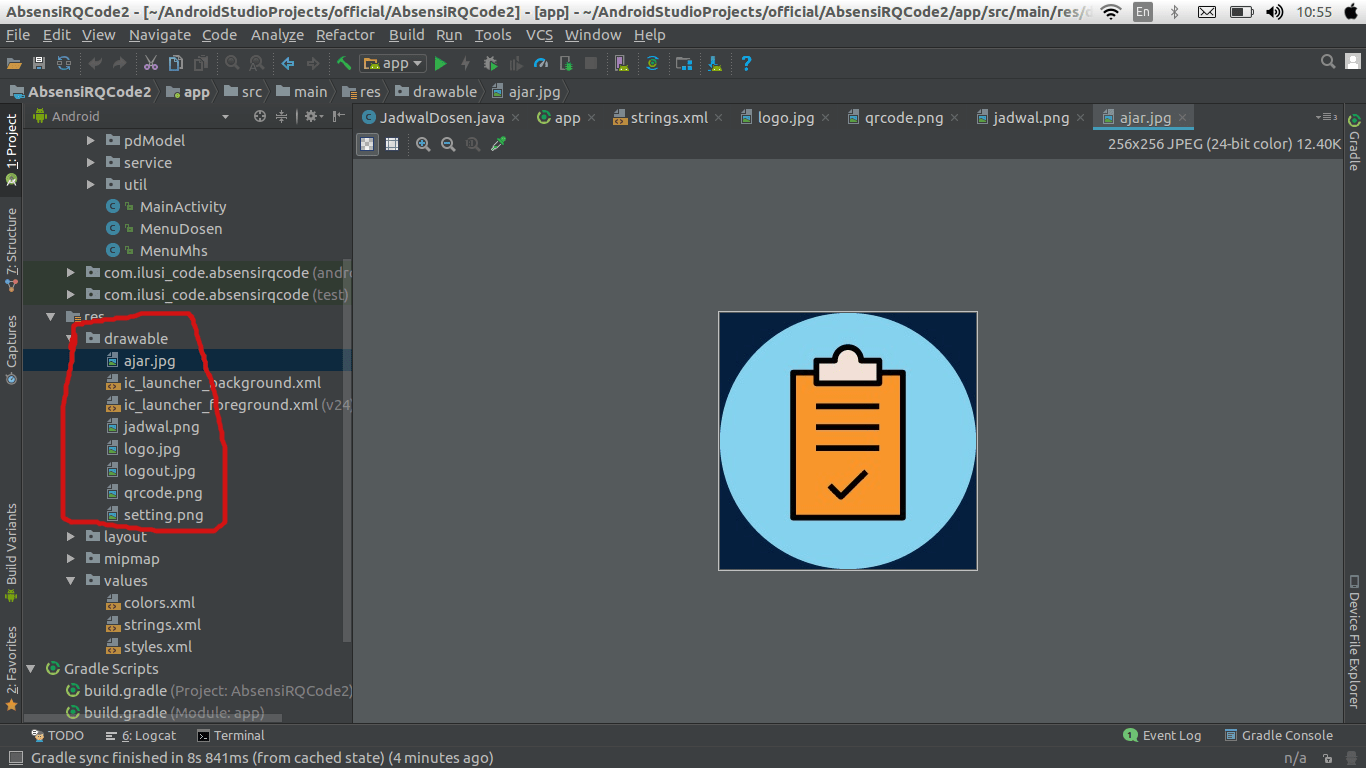The image size is (1366, 768).
Task: Click the Zoom In magnifier in image toolbar
Action: (x=423, y=144)
